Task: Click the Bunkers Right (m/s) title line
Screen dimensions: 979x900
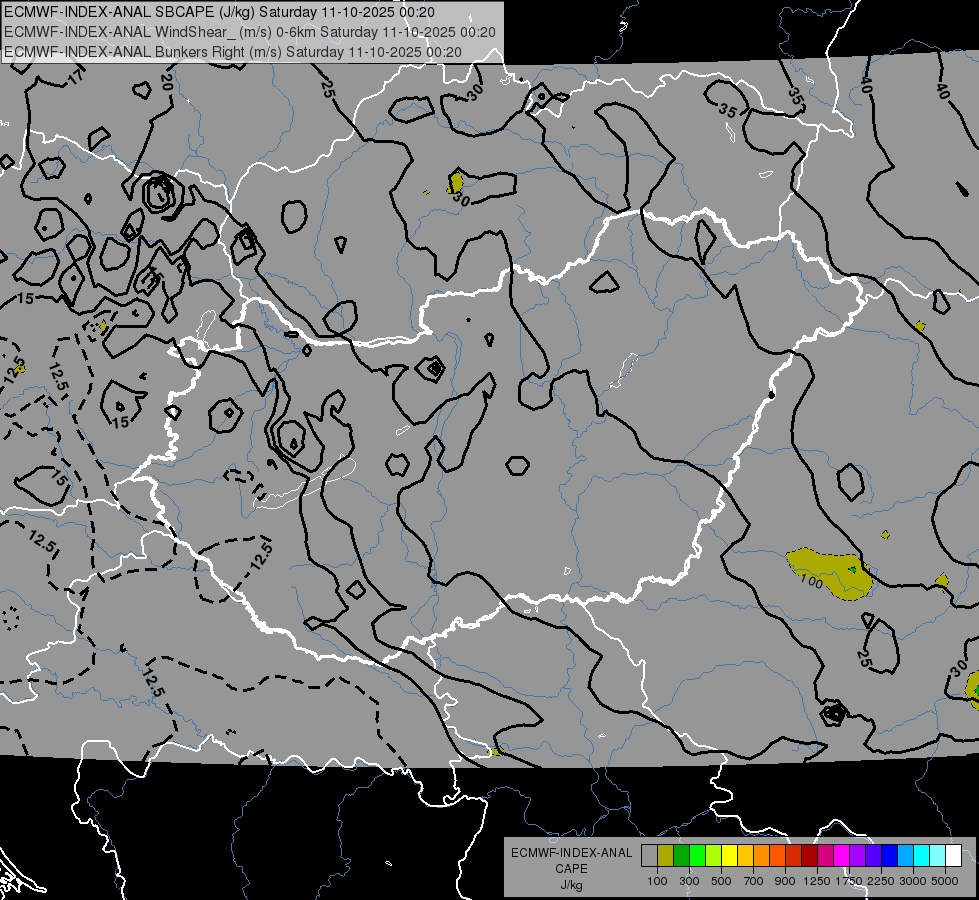Action: pos(233,52)
